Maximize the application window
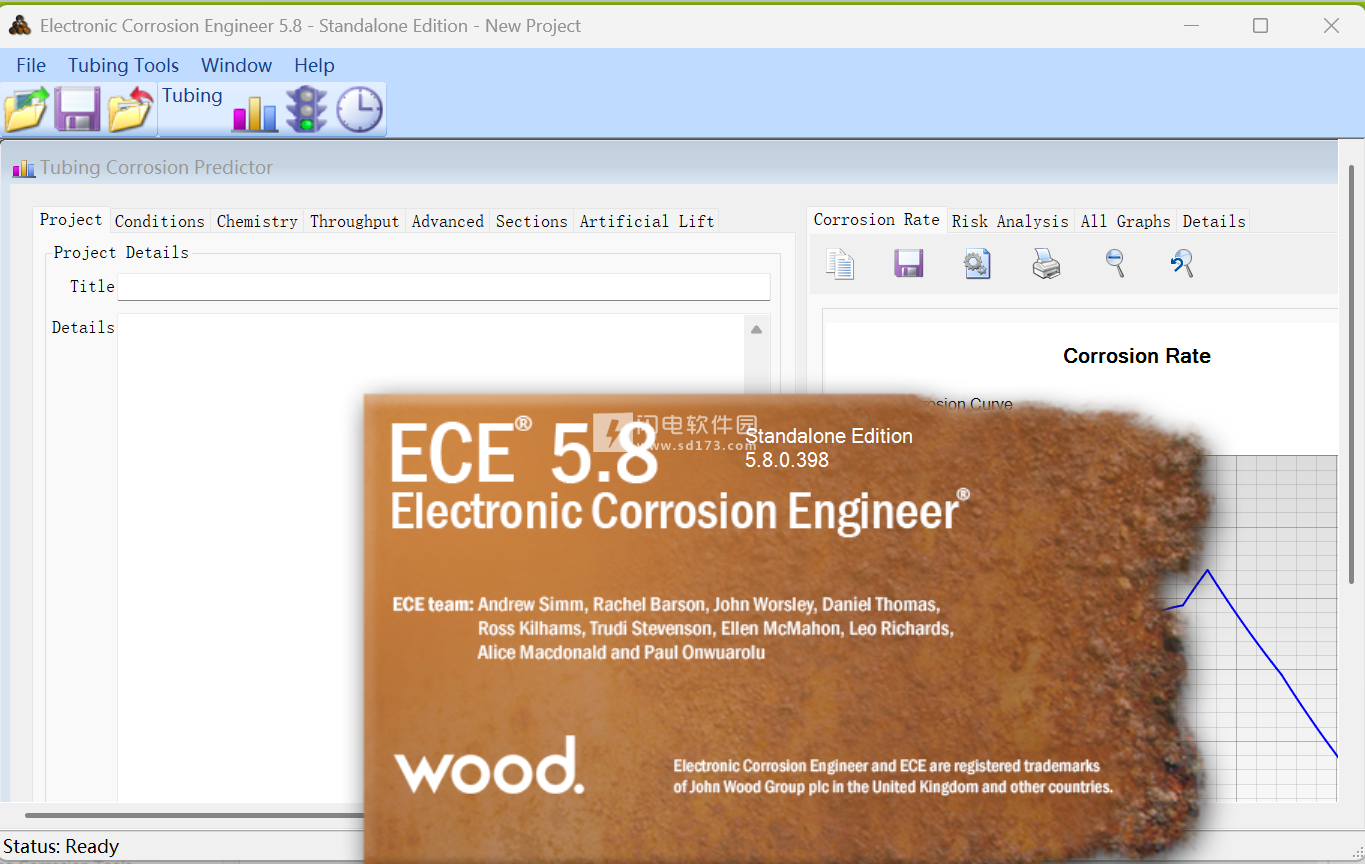1365x864 pixels. coord(1261,26)
